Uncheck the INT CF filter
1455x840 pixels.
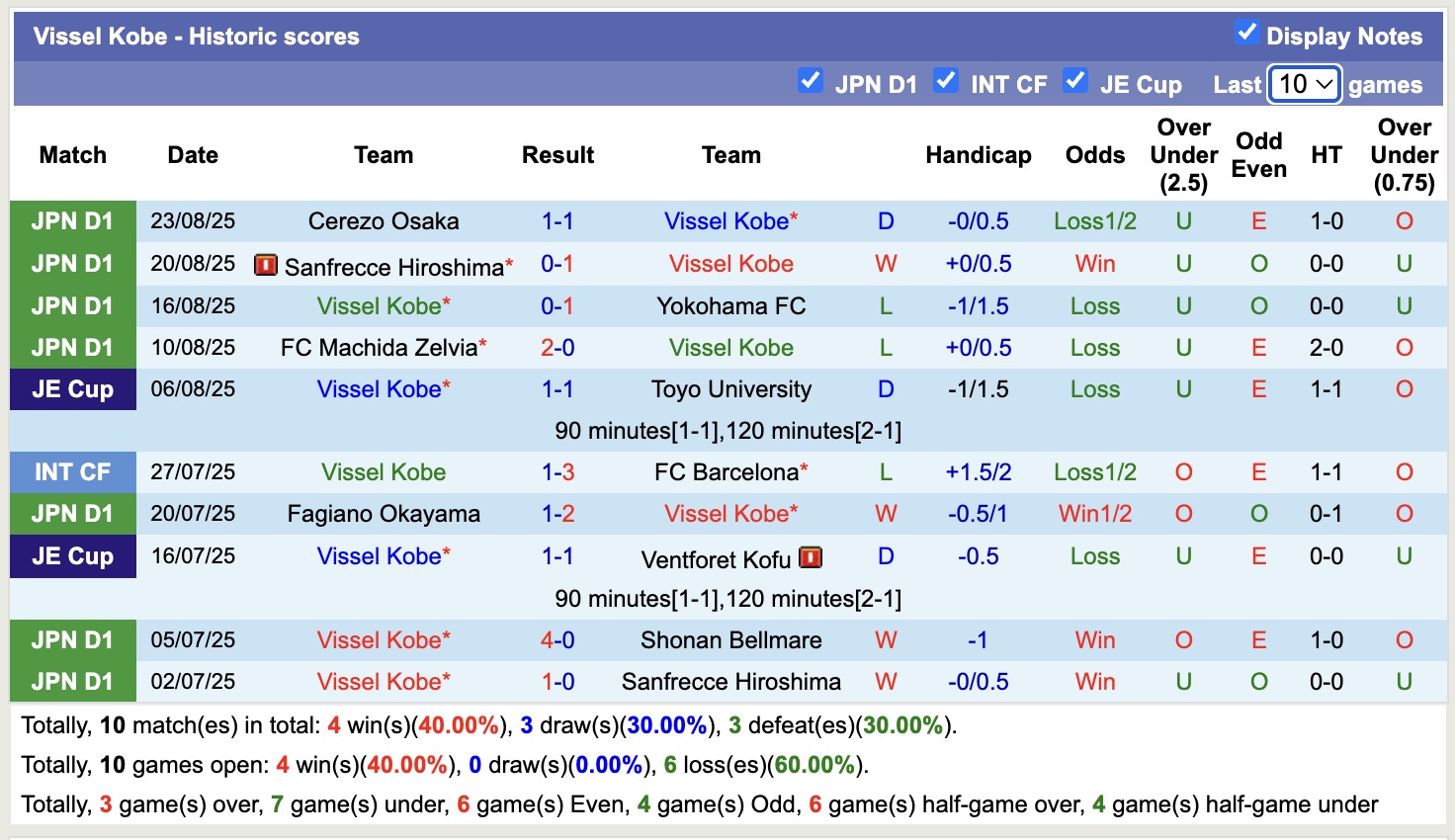coord(946,82)
